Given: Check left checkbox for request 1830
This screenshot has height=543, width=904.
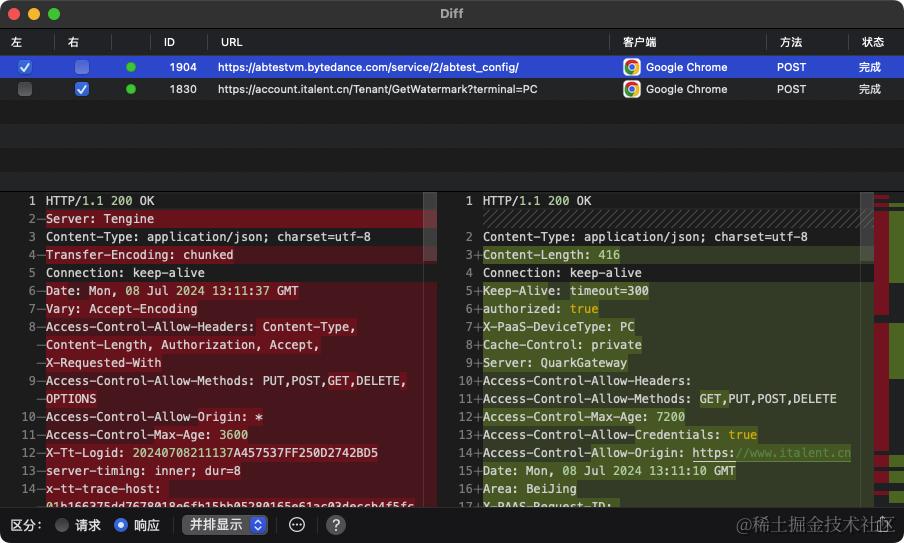Looking at the screenshot, I should [25, 89].
